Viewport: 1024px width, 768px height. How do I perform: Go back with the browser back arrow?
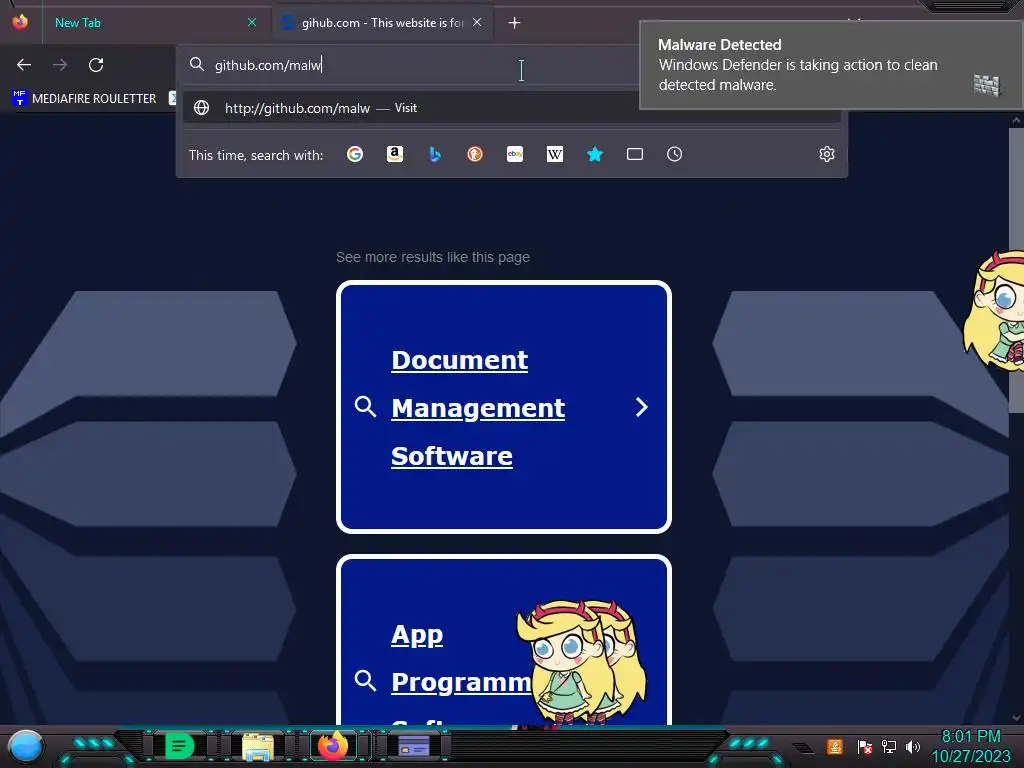(24, 65)
